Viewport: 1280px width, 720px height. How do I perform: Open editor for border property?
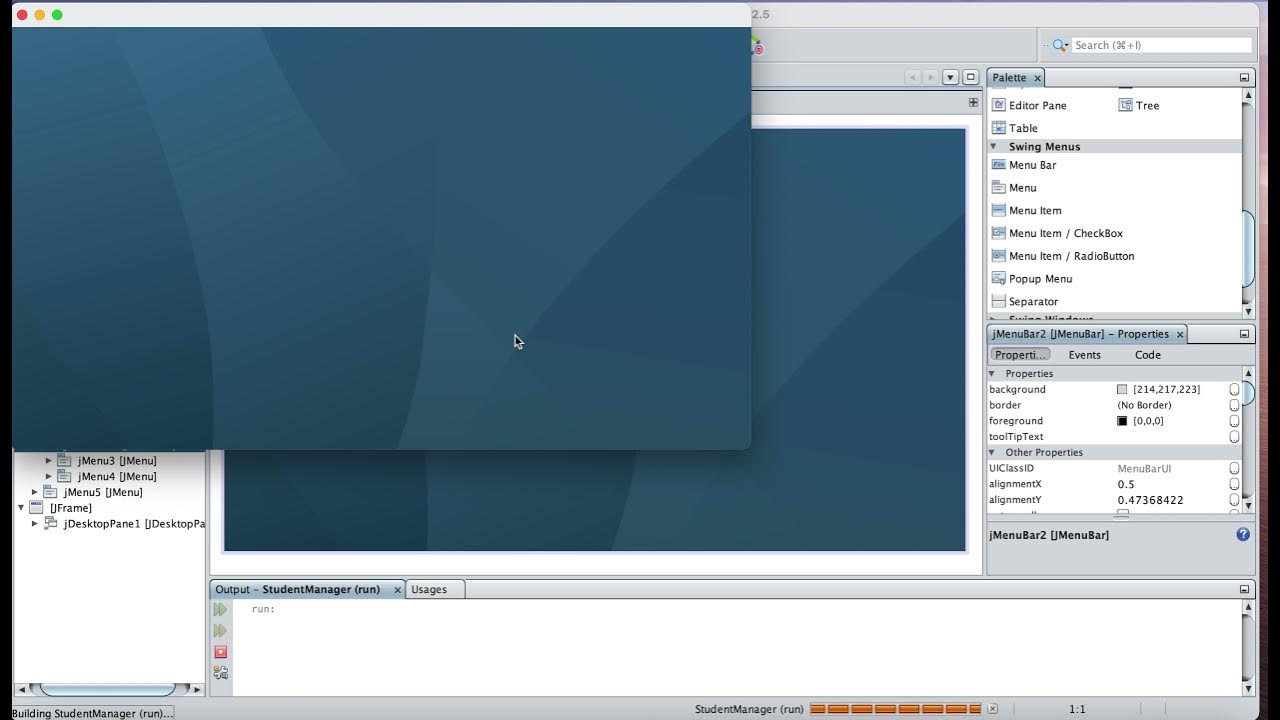[x=1234, y=406]
